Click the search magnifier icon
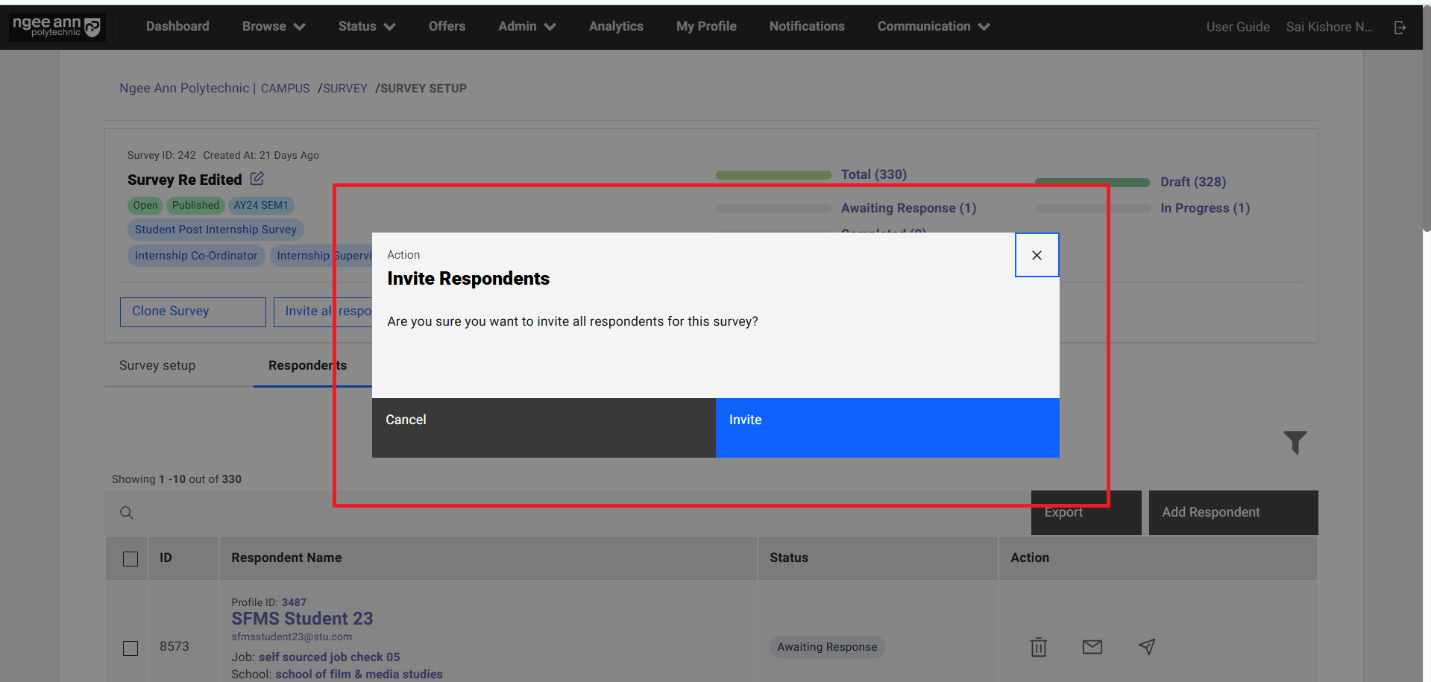This screenshot has width=1431, height=682. click(127, 513)
